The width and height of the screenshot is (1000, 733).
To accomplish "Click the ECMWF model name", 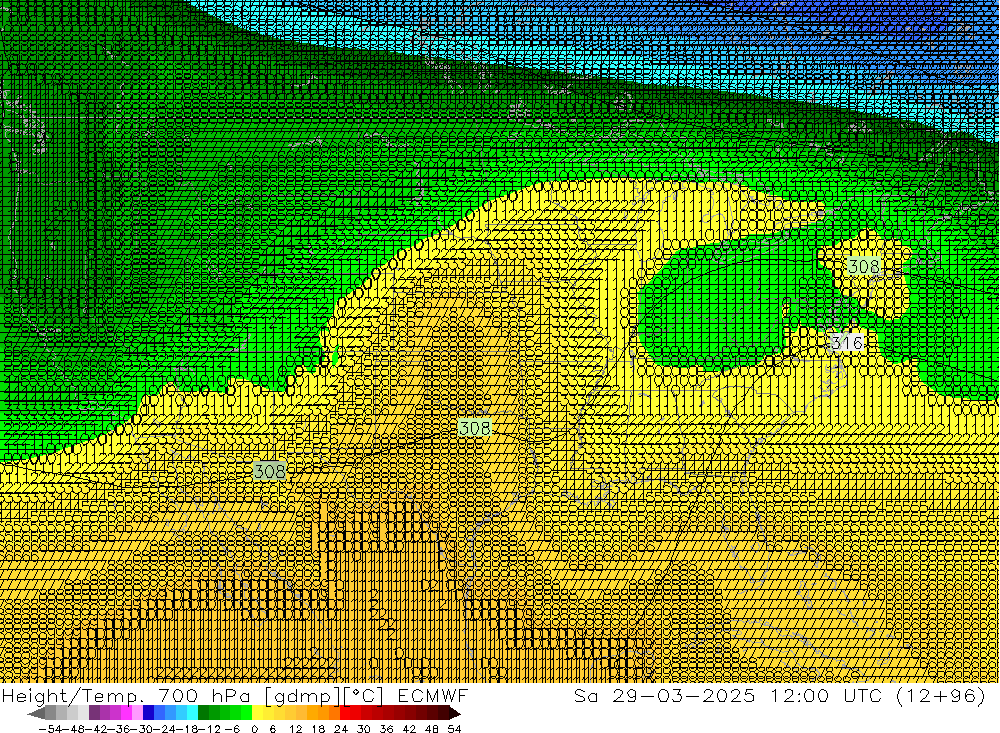I will 433,696.
